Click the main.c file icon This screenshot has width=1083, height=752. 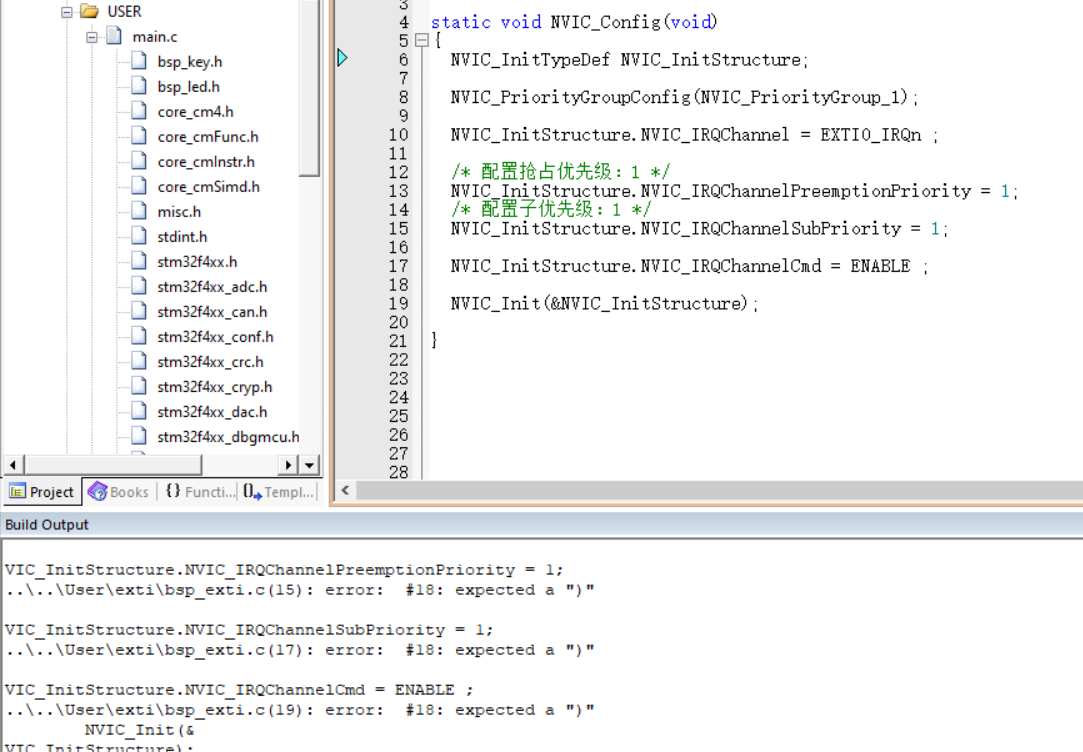coord(115,37)
